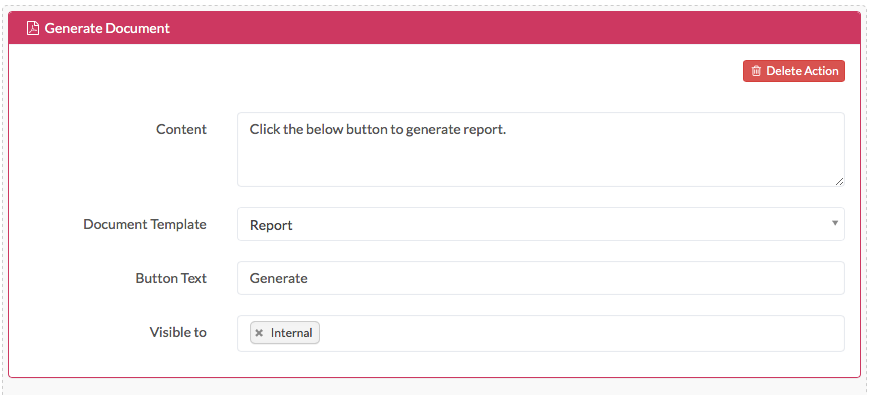Image resolution: width=869 pixels, height=395 pixels.
Task: Click the Content field label
Action: (x=181, y=129)
